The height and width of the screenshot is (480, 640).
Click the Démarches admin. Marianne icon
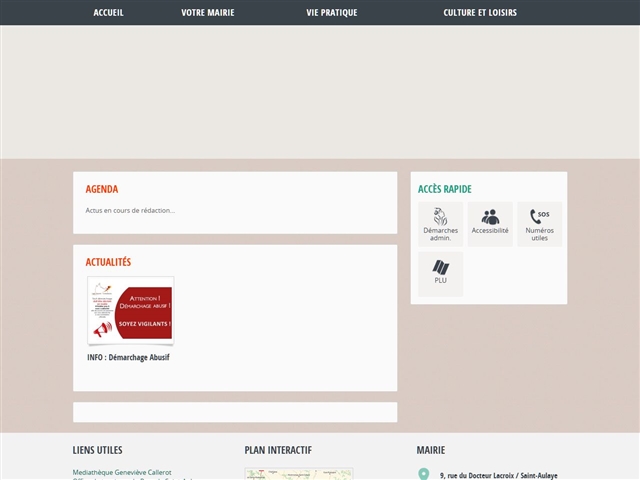(x=440, y=217)
